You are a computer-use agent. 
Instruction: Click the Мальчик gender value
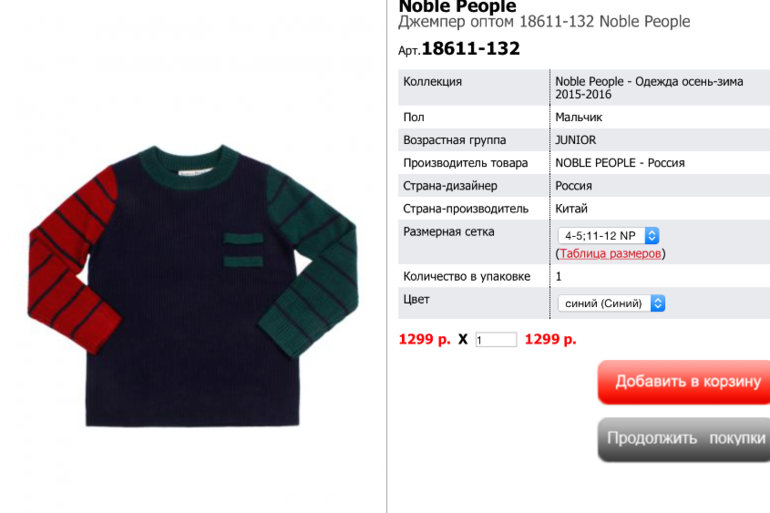[578, 117]
